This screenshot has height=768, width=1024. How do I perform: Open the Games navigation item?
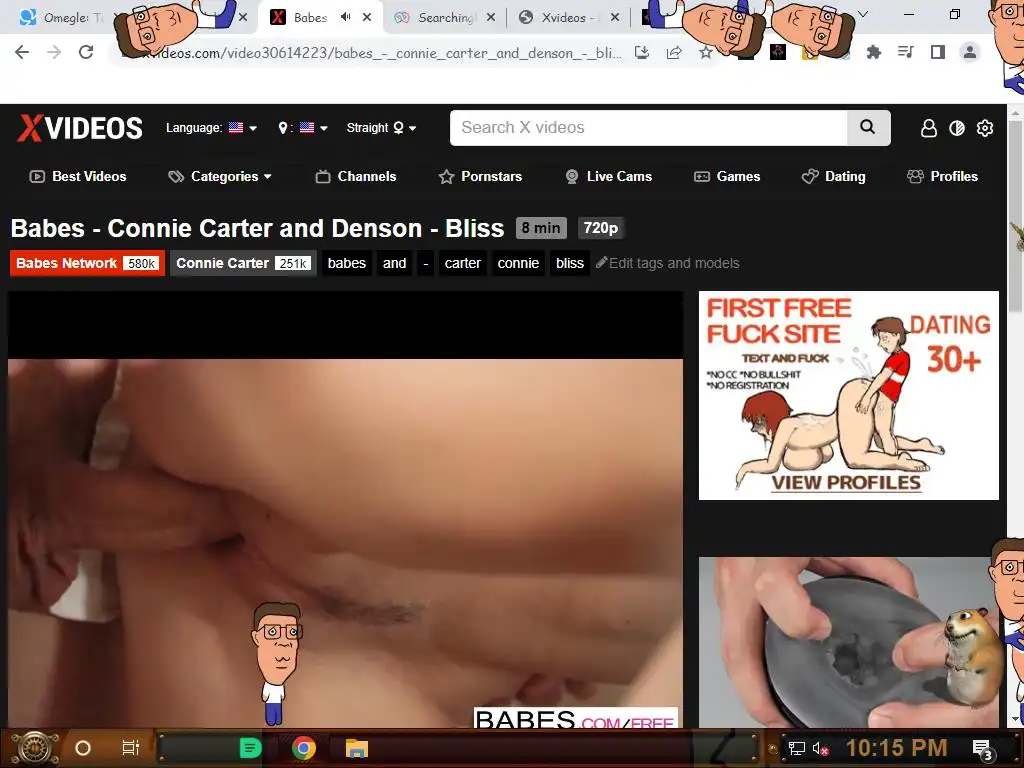click(727, 176)
